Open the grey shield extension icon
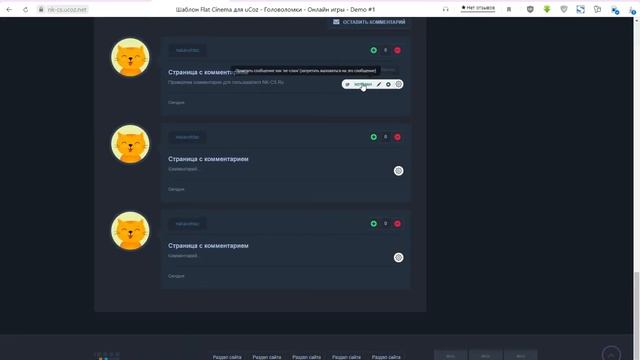The width and height of the screenshot is (640, 360). (564, 9)
